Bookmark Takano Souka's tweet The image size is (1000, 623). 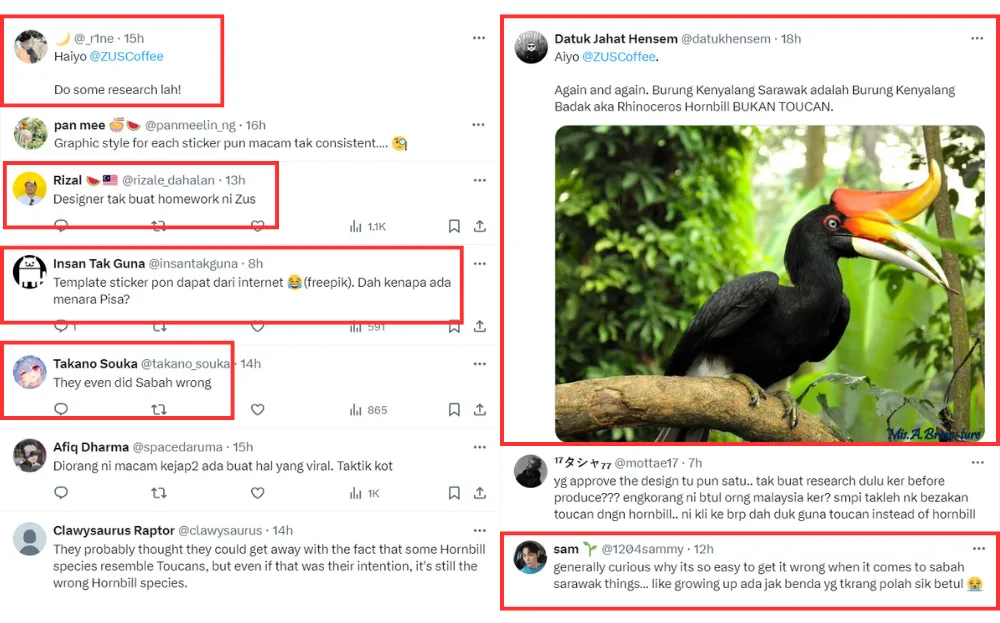click(x=454, y=409)
